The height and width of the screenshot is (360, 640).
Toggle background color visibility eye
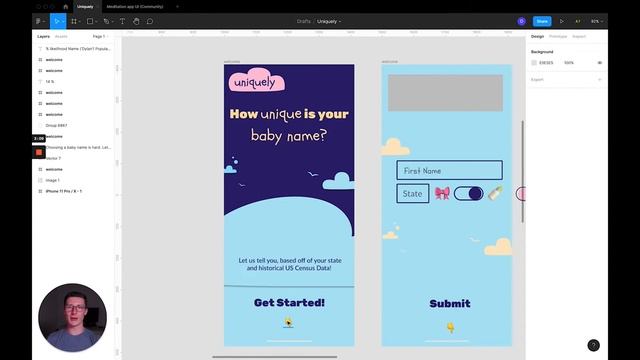600,63
